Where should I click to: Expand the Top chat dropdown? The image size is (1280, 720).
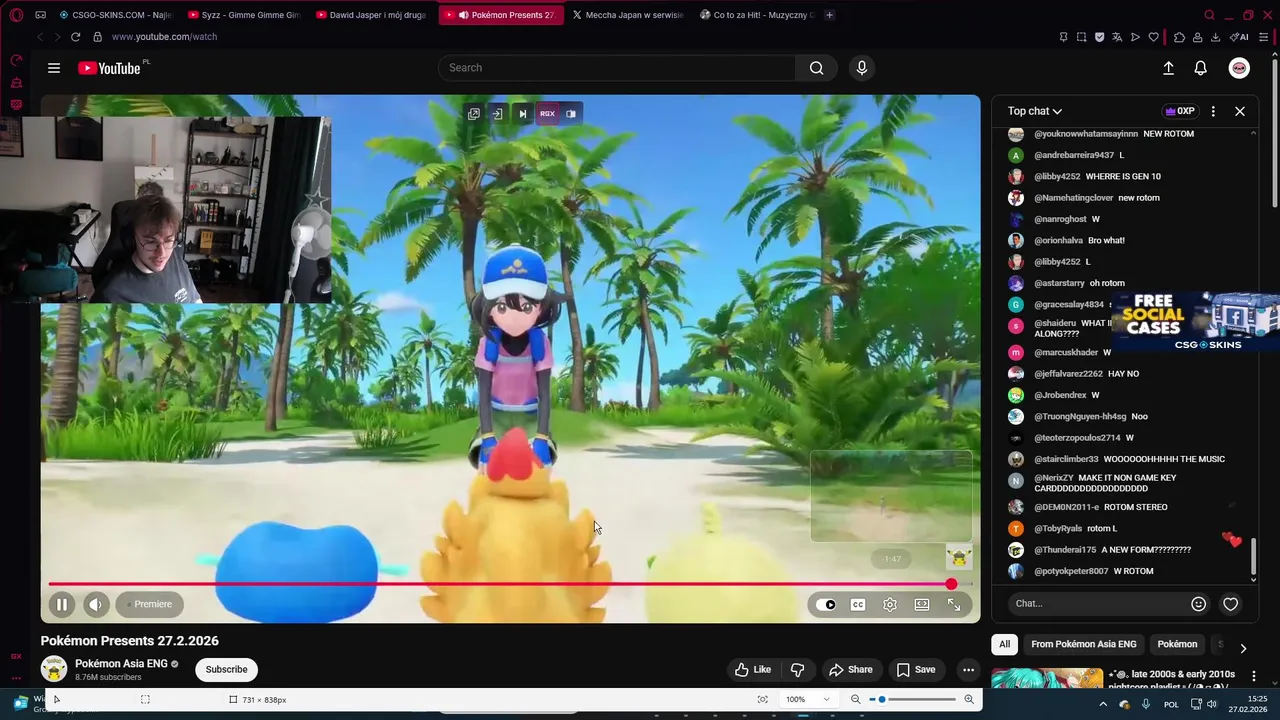[x=1035, y=111]
